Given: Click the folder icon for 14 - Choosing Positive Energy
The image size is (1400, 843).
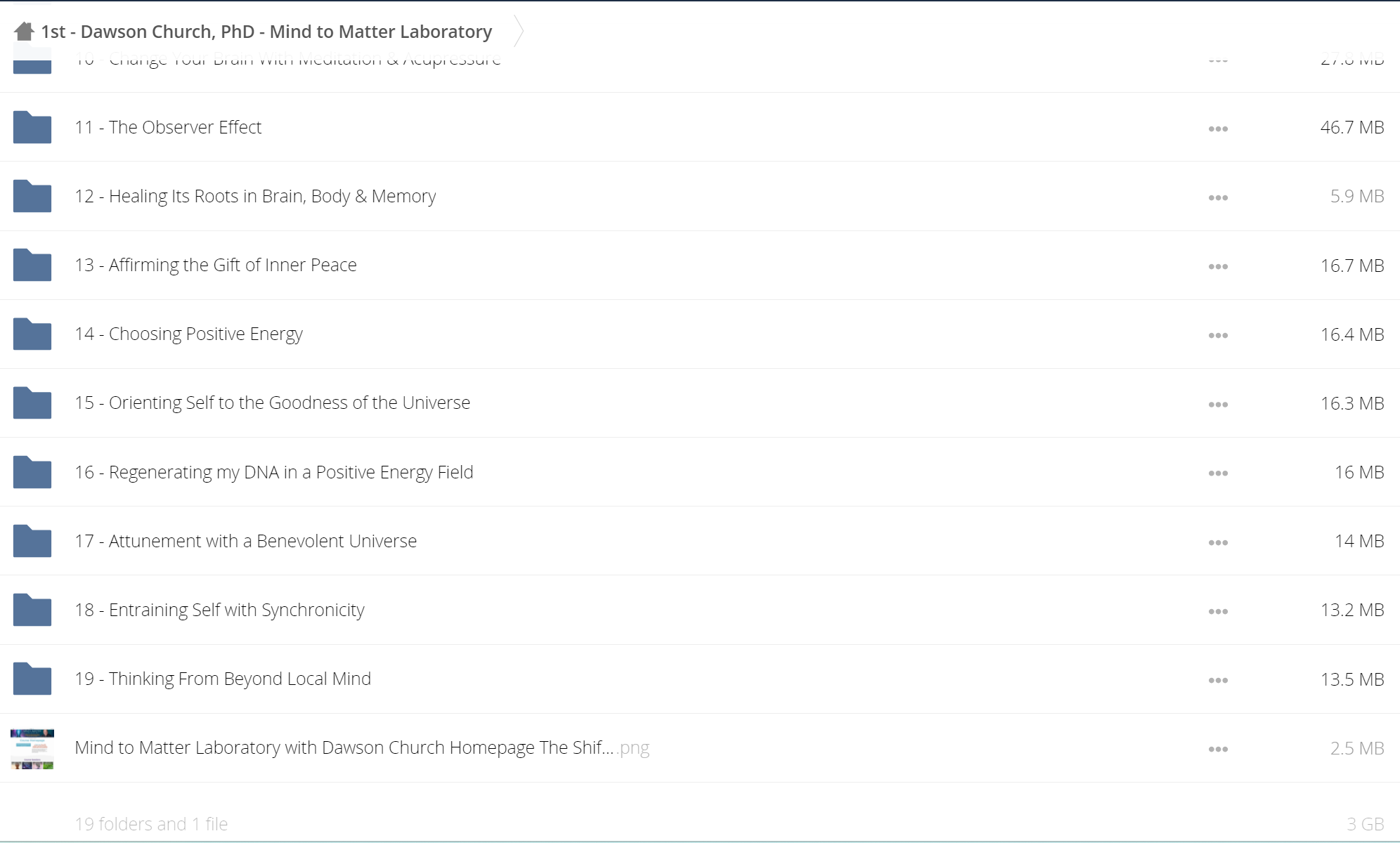Looking at the screenshot, I should [32, 334].
